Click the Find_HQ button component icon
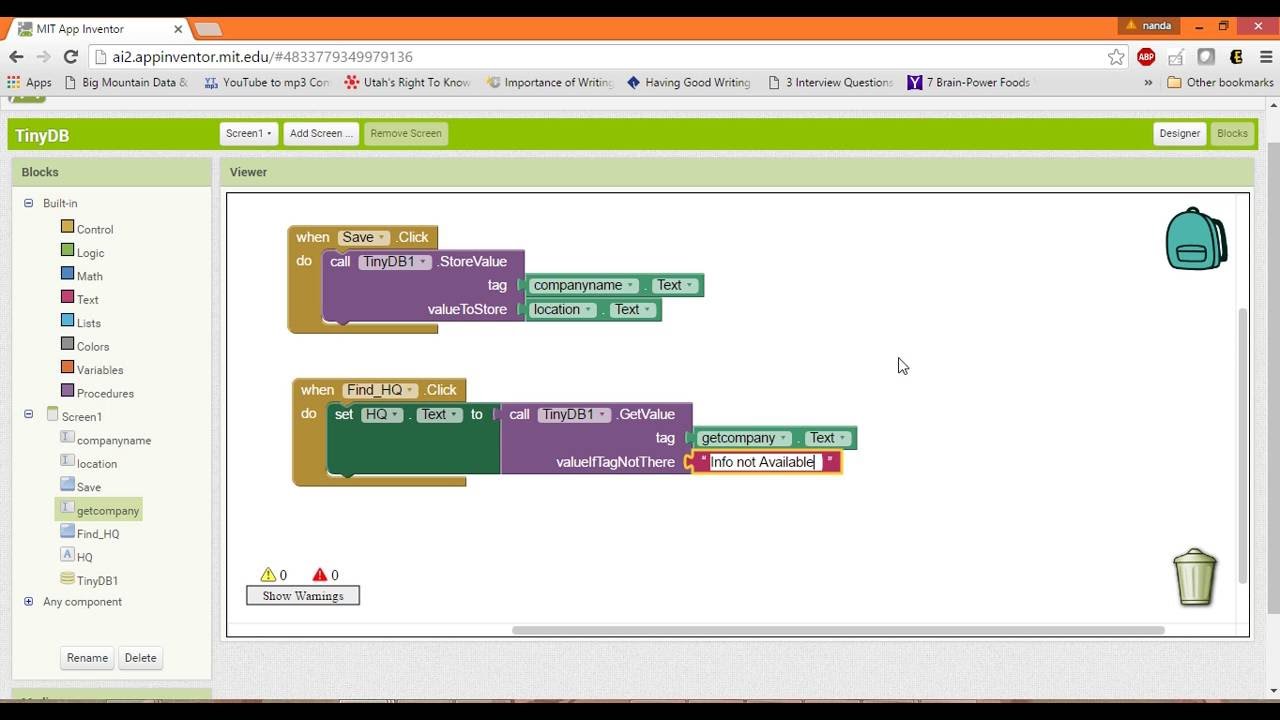This screenshot has width=1280, height=720. 68,532
